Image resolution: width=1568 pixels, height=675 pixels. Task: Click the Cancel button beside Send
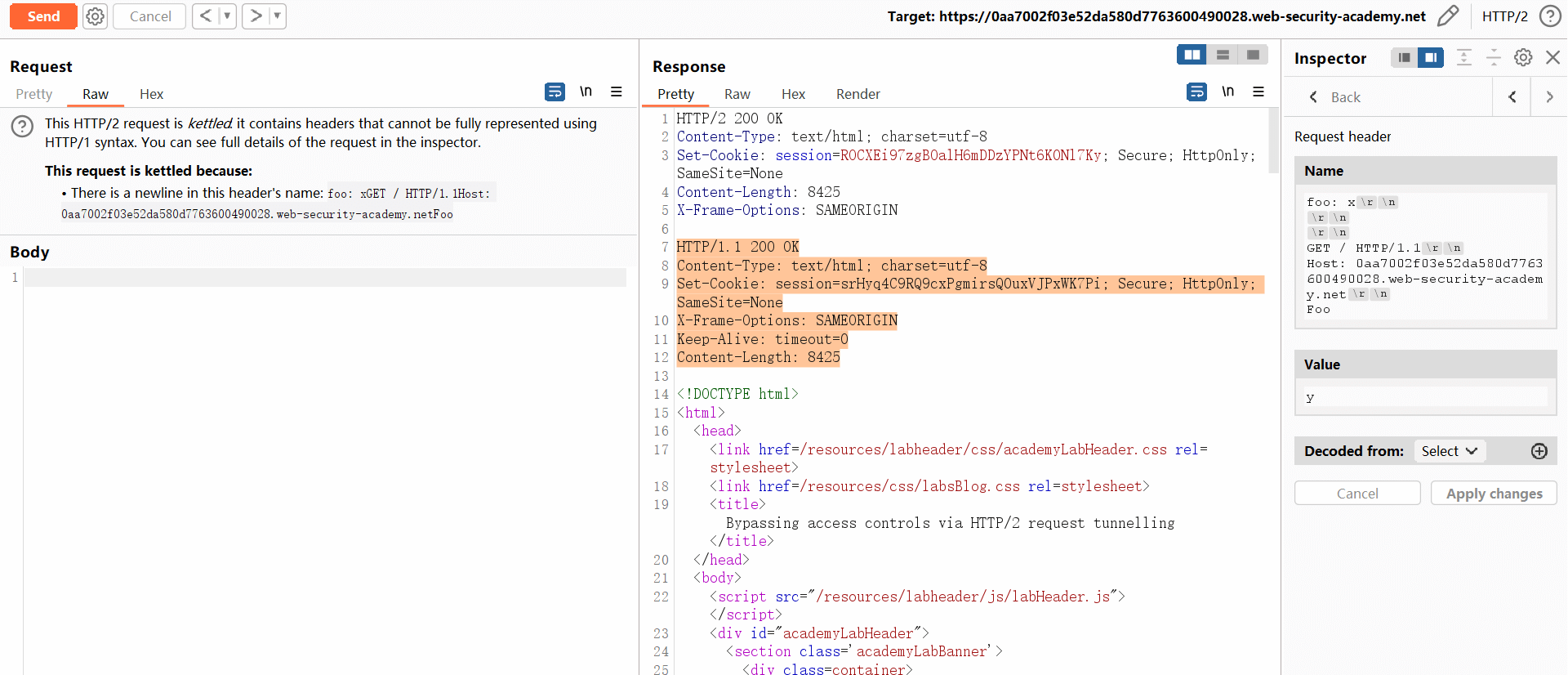[149, 16]
